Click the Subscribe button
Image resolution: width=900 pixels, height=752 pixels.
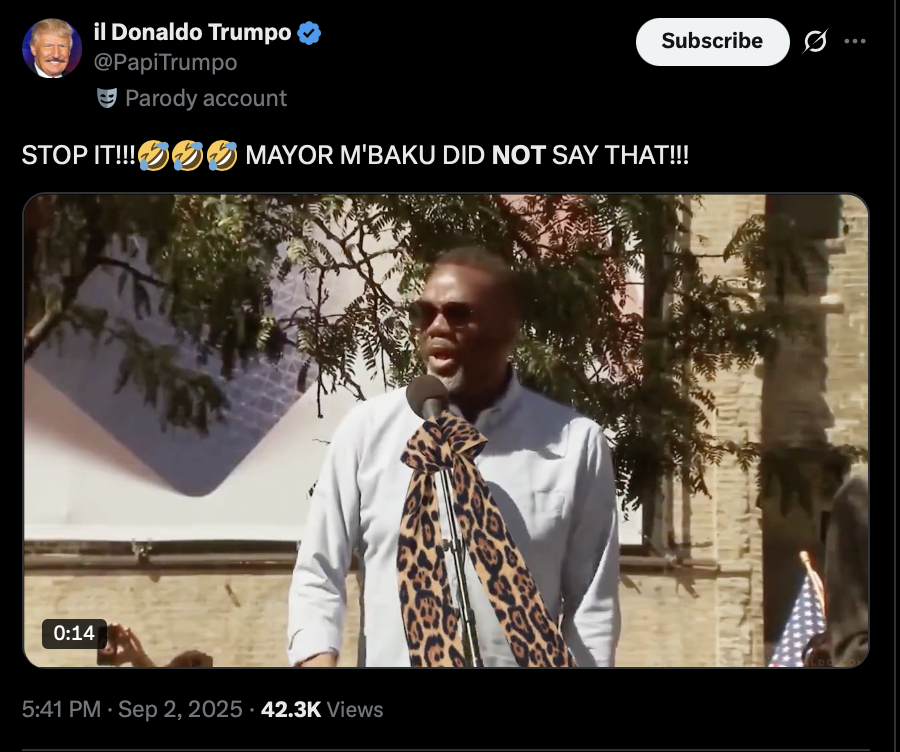point(712,41)
